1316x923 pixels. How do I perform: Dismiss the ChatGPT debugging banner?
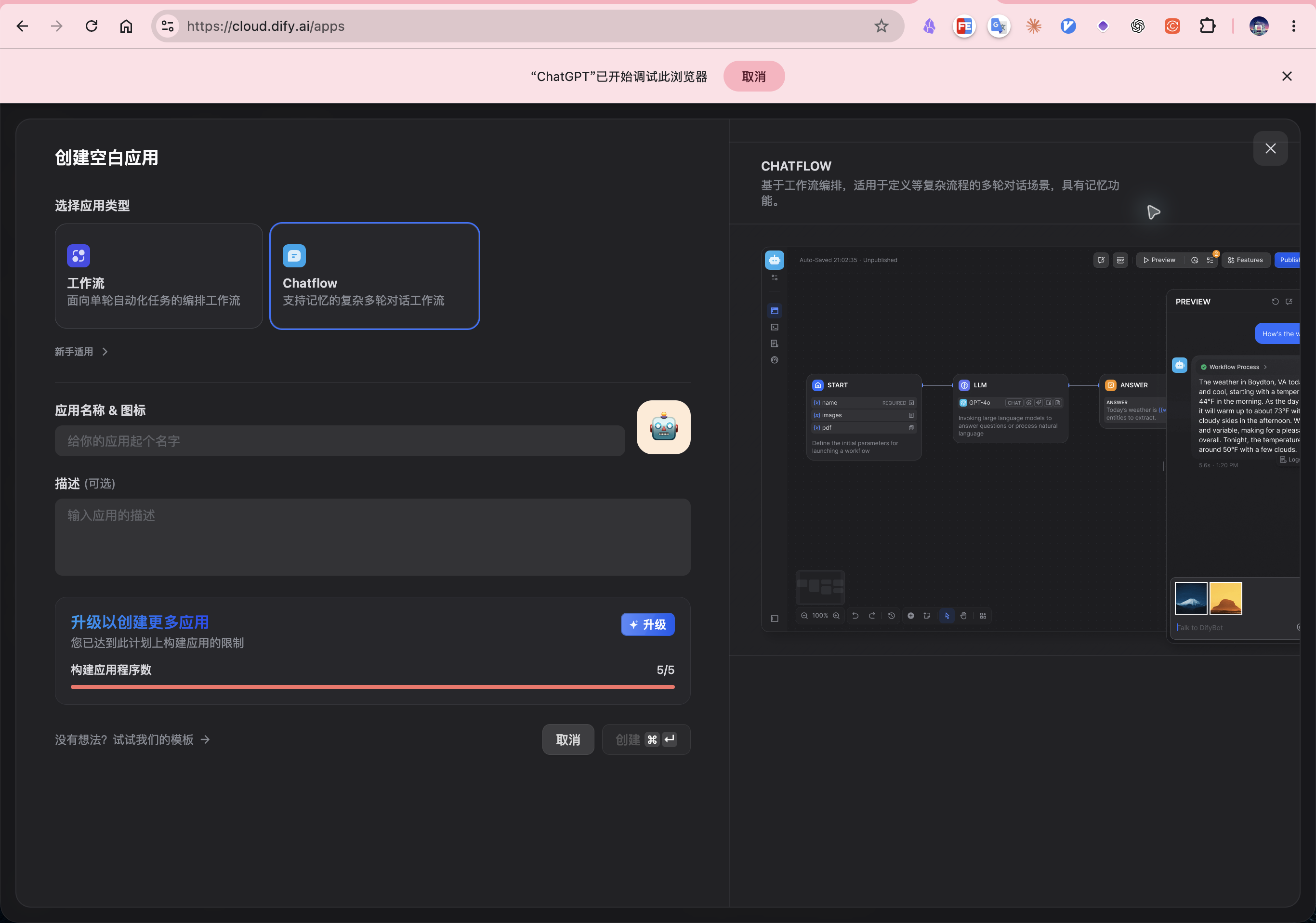(1287, 76)
